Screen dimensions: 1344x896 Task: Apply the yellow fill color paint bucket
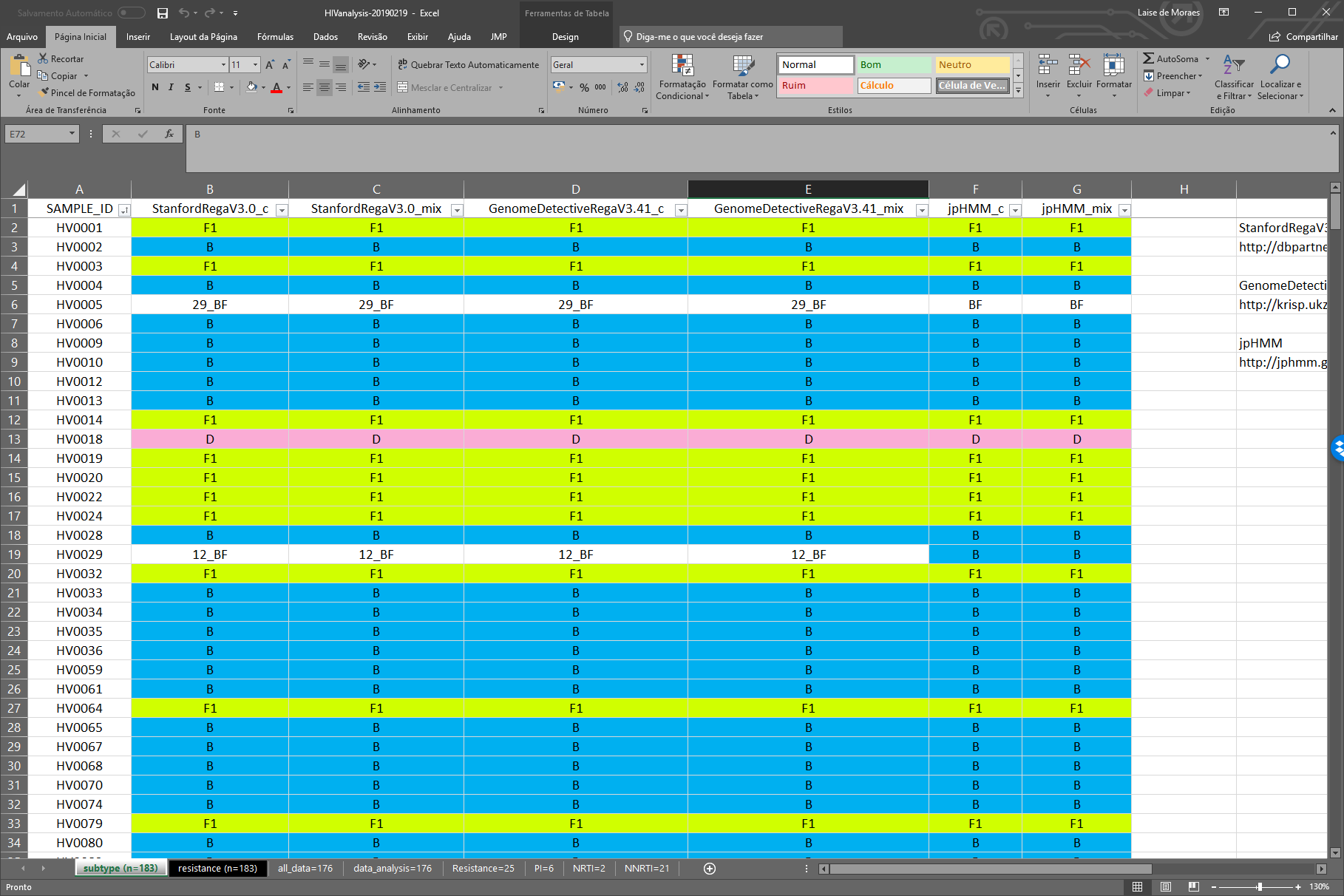click(x=251, y=87)
